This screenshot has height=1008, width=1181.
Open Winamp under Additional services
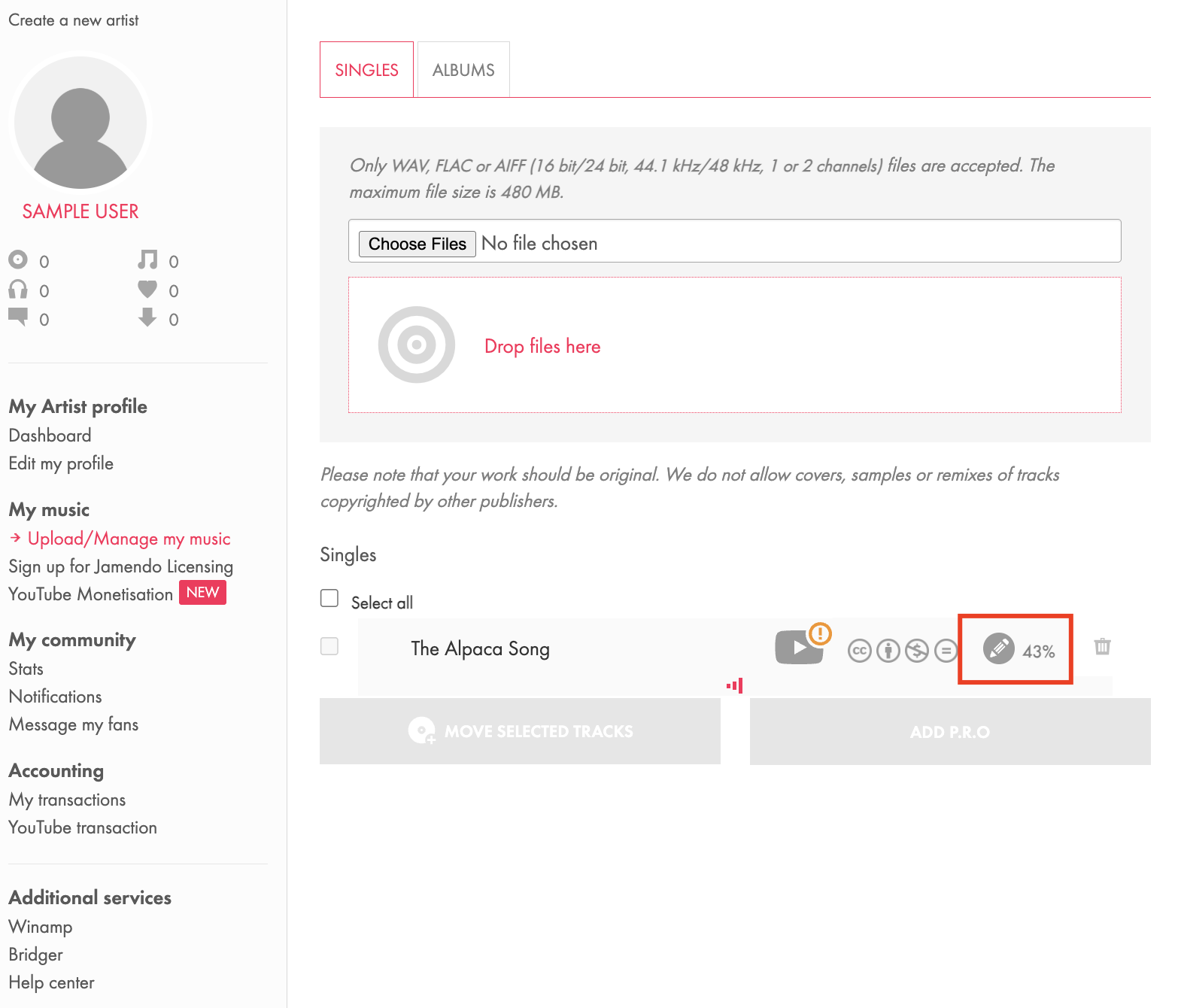[x=41, y=927]
